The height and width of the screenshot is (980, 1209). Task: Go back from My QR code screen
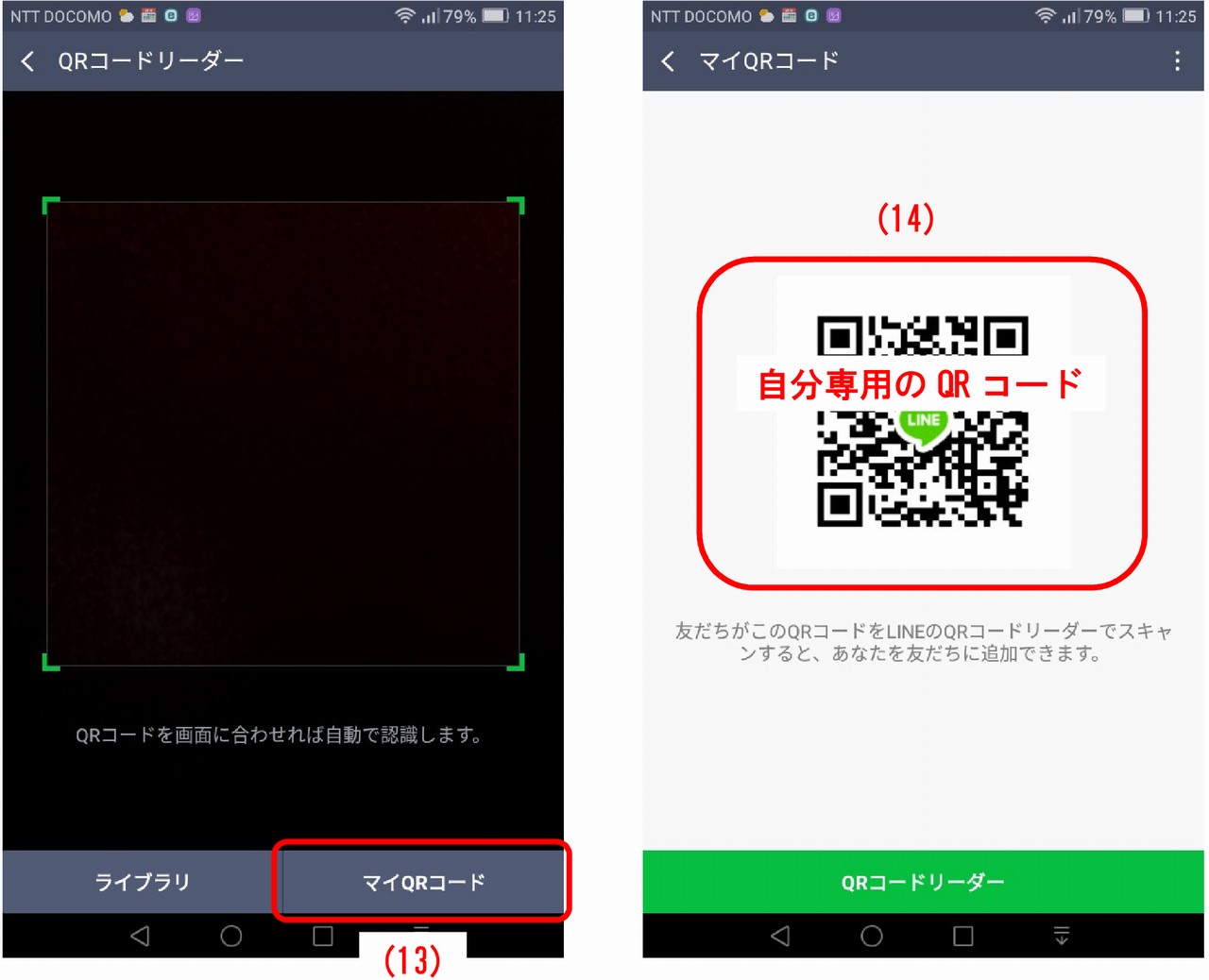(x=668, y=61)
